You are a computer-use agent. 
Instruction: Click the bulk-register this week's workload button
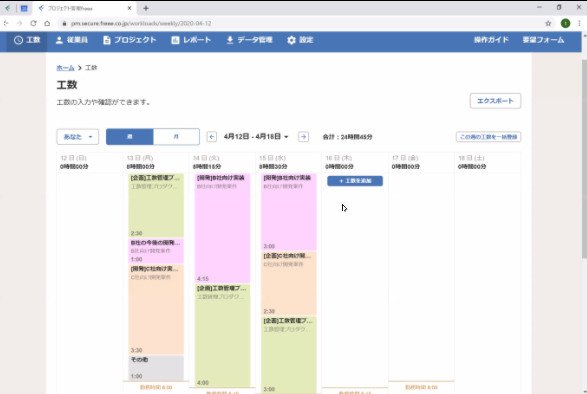tap(488, 137)
